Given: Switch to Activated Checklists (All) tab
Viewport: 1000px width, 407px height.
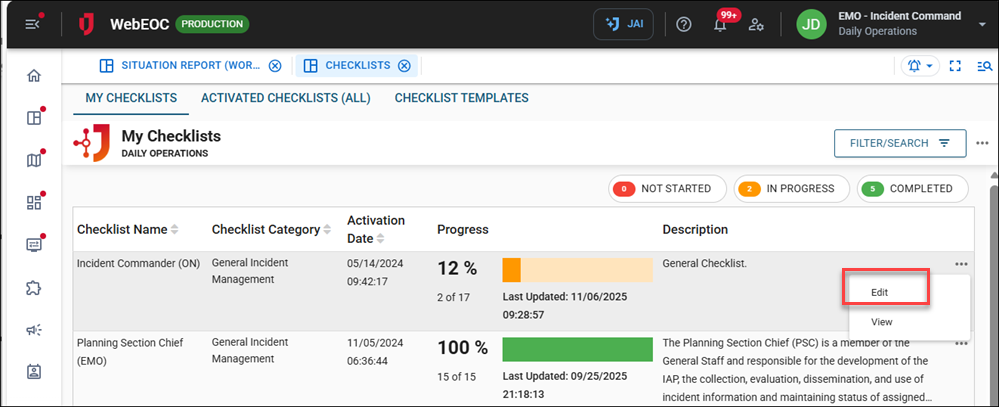Looking at the screenshot, I should (x=285, y=98).
